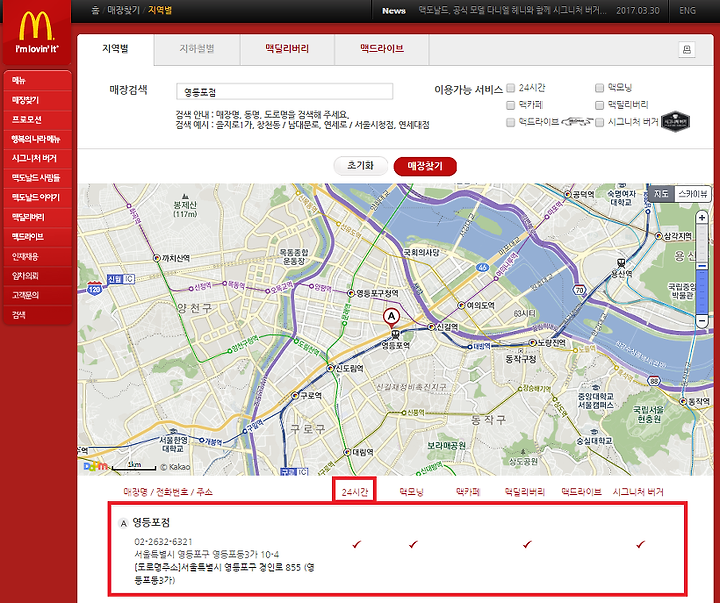Click the 시그니처 버거 column header
This screenshot has height=603, width=720.
pyautogui.click(x=638, y=492)
